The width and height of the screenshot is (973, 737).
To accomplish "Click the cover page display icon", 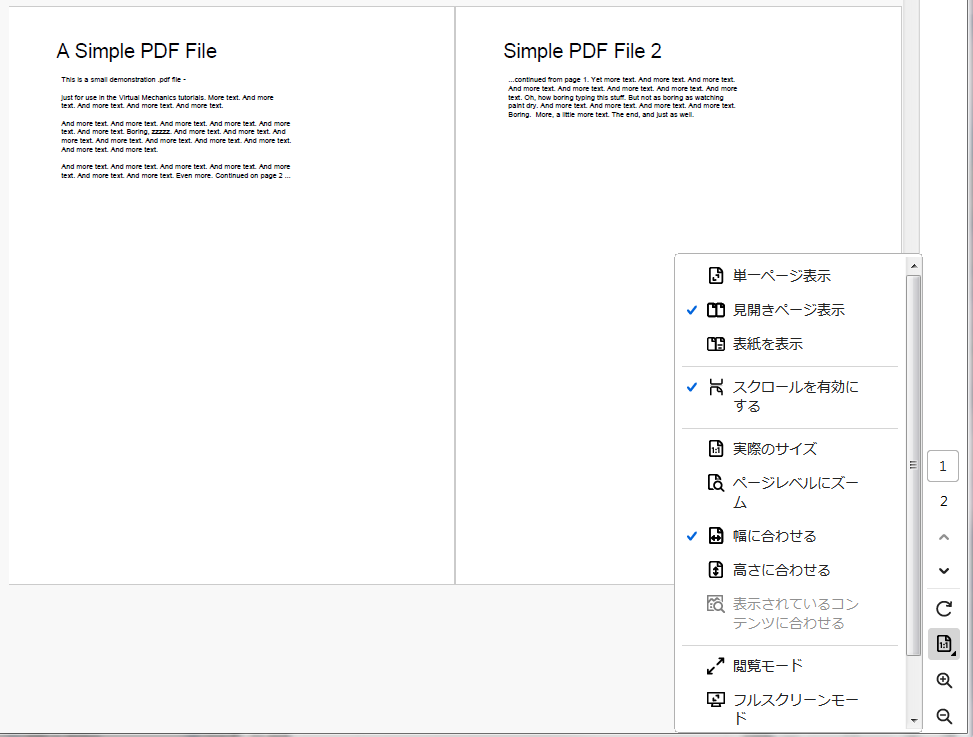I will click(x=715, y=344).
